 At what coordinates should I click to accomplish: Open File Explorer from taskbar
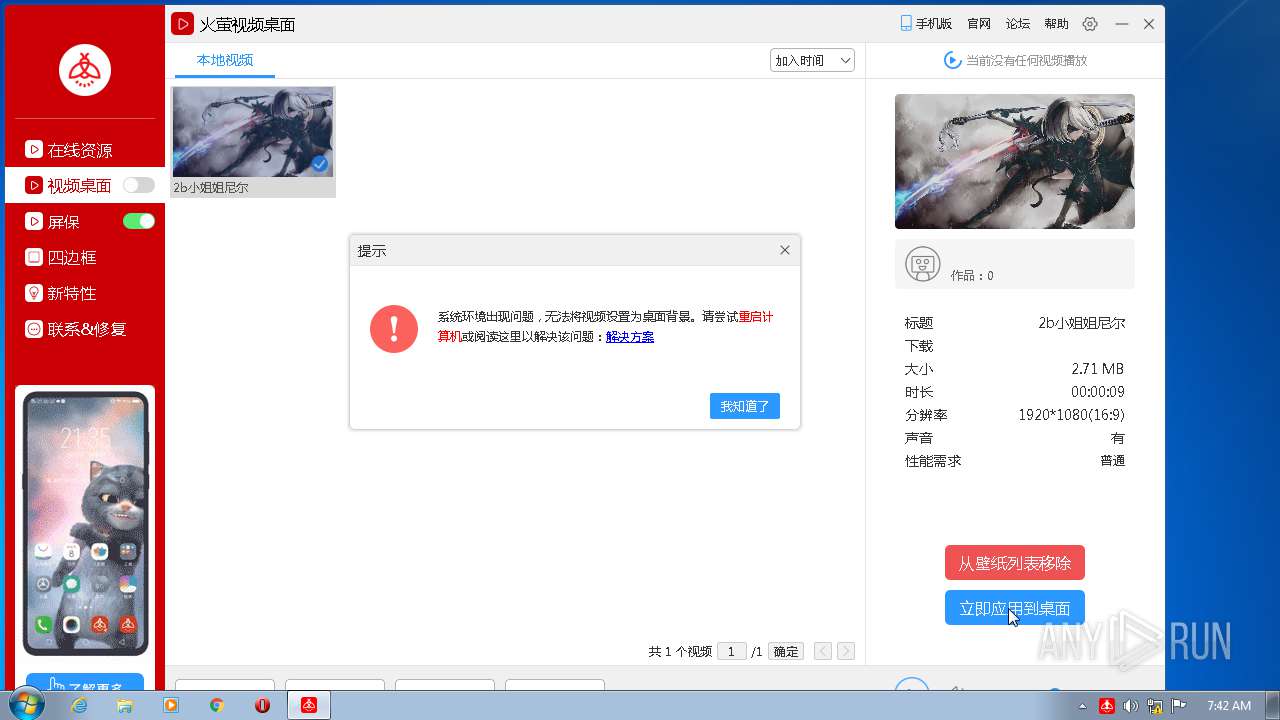pyautogui.click(x=125, y=705)
